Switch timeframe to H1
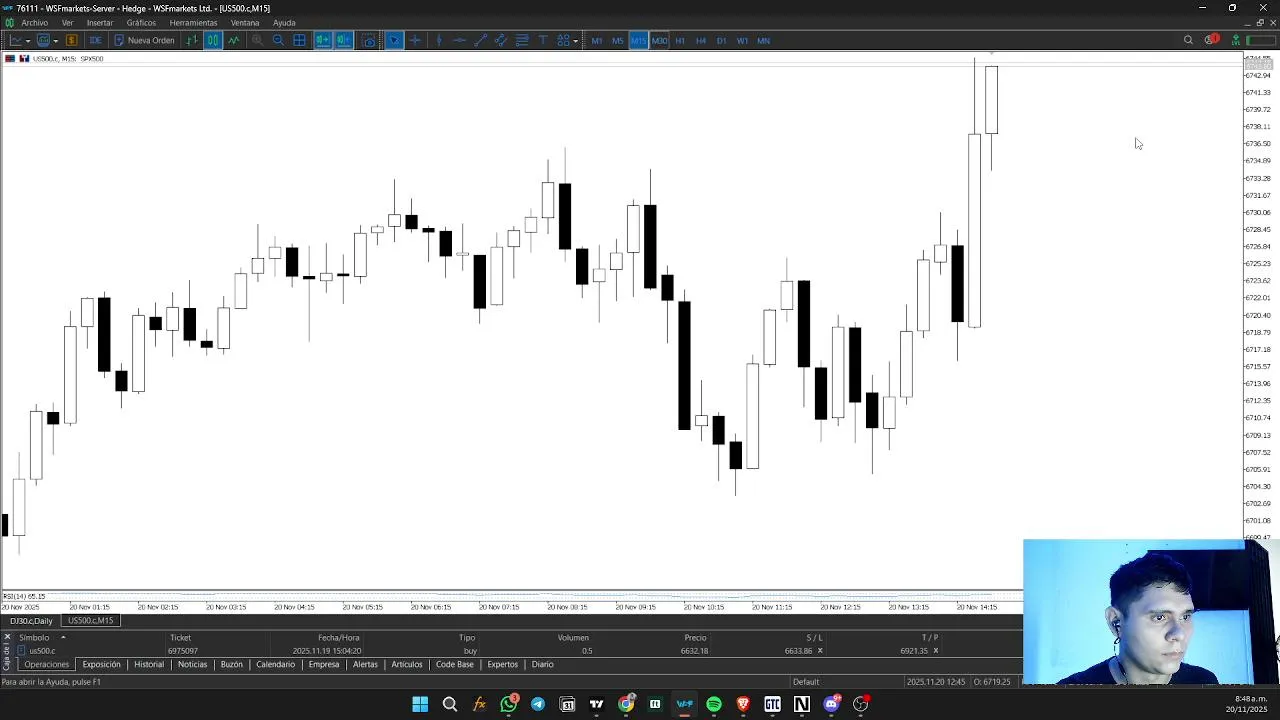 click(680, 40)
